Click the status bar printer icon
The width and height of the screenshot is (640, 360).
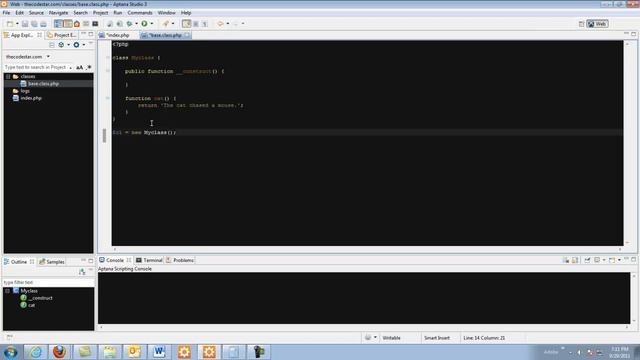pyautogui.click(x=368, y=338)
